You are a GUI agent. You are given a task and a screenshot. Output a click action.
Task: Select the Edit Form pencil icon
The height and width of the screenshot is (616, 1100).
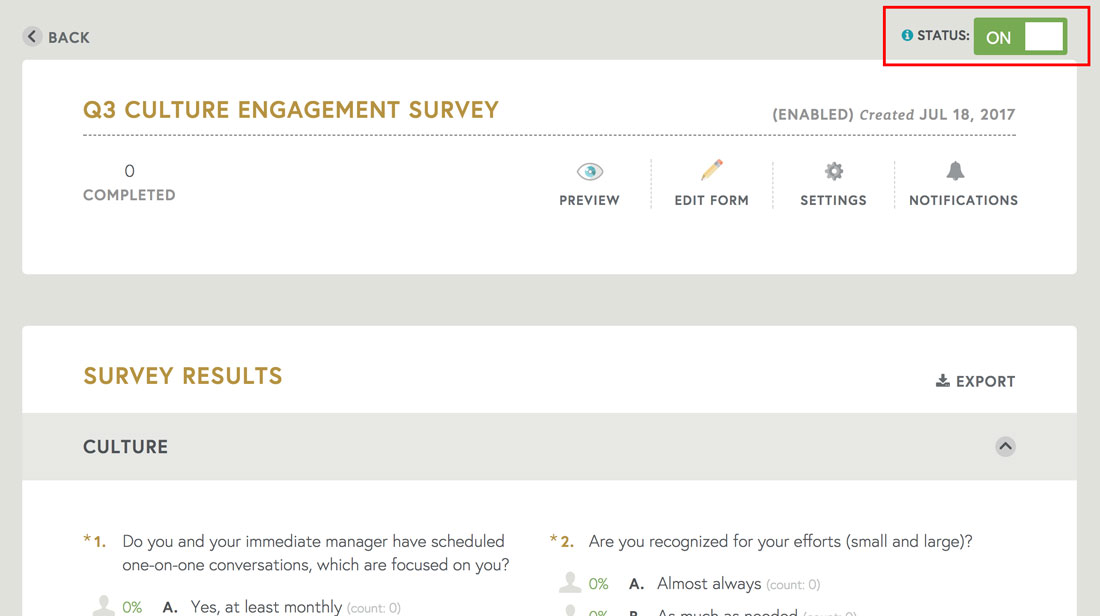[712, 172]
